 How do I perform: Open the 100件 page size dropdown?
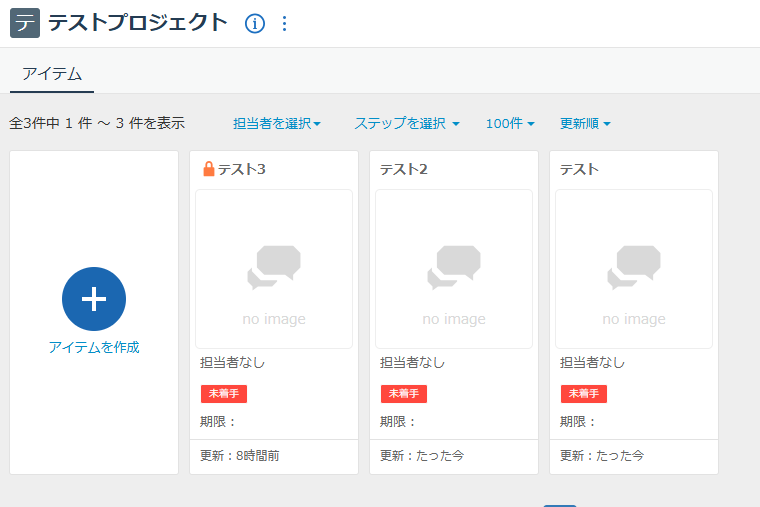[x=510, y=124]
